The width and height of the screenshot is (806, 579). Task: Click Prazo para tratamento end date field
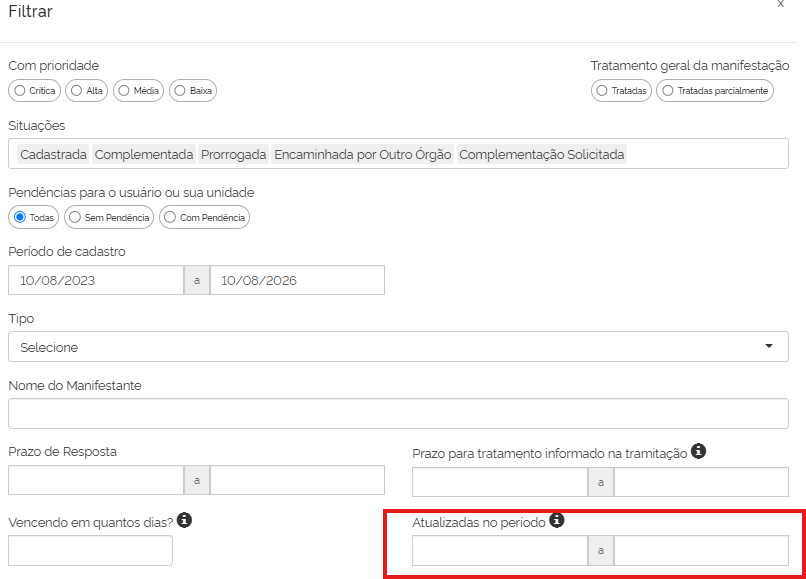[701, 482]
